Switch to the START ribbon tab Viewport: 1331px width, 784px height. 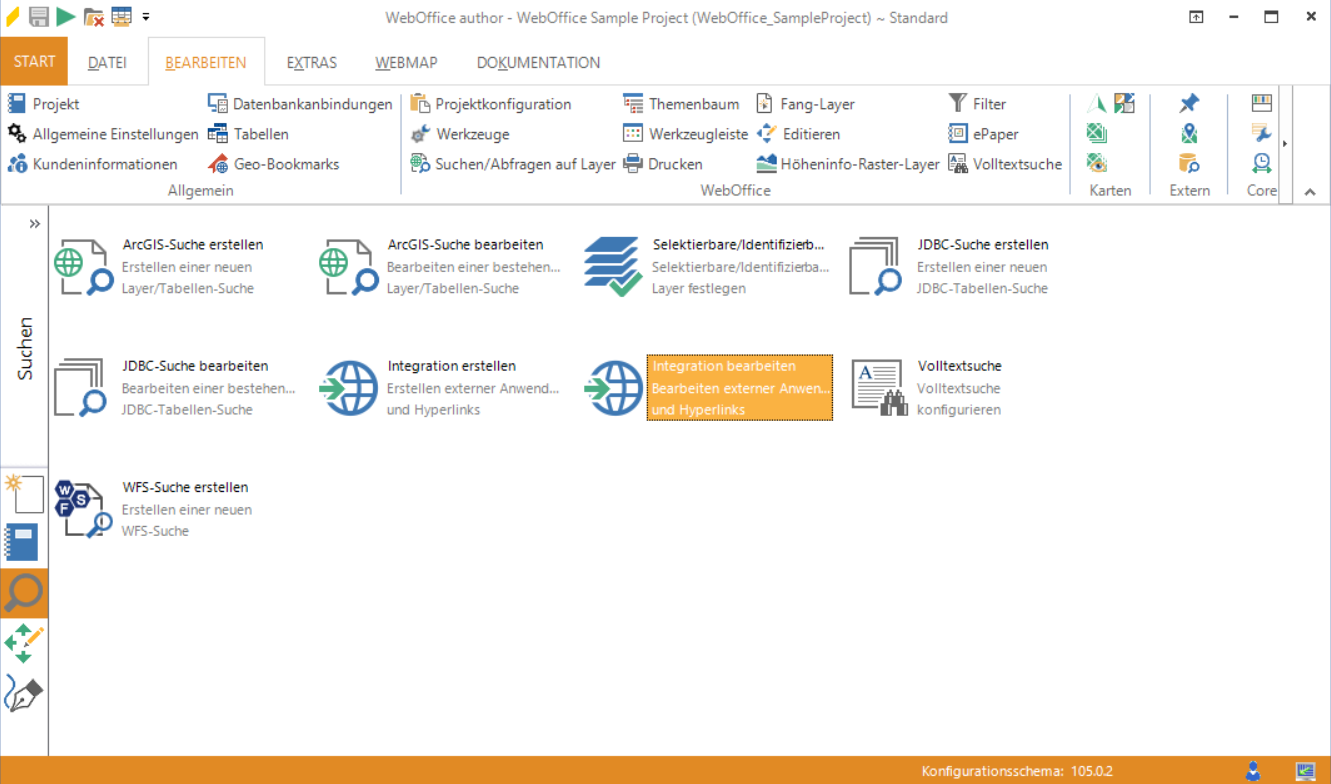click(x=33, y=61)
